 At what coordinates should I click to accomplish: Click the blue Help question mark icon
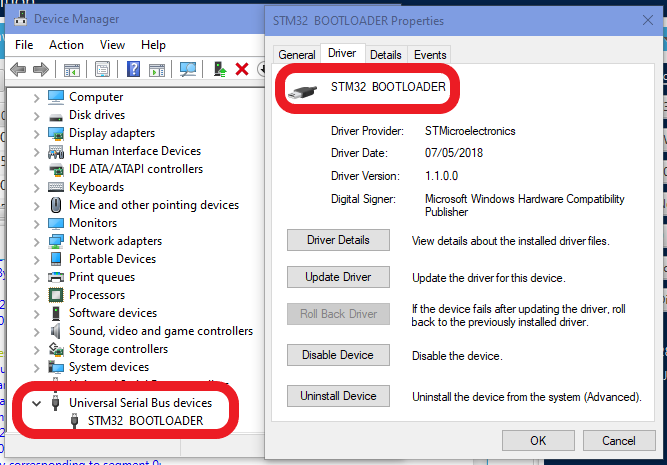[133, 69]
